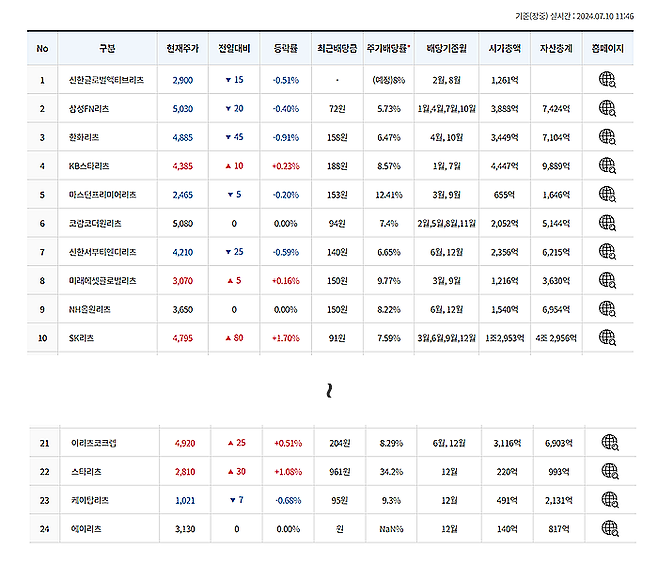Viewport: 658px width, 564px height.
Task: Visit 마스턴프리미어리츠 homepage via globe icon
Action: (x=607, y=195)
